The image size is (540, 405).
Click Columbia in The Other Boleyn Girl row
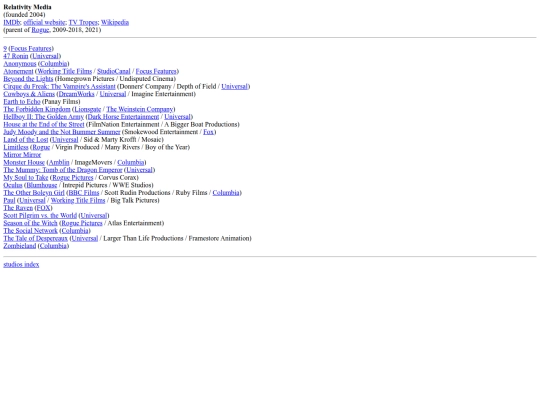[226, 193]
